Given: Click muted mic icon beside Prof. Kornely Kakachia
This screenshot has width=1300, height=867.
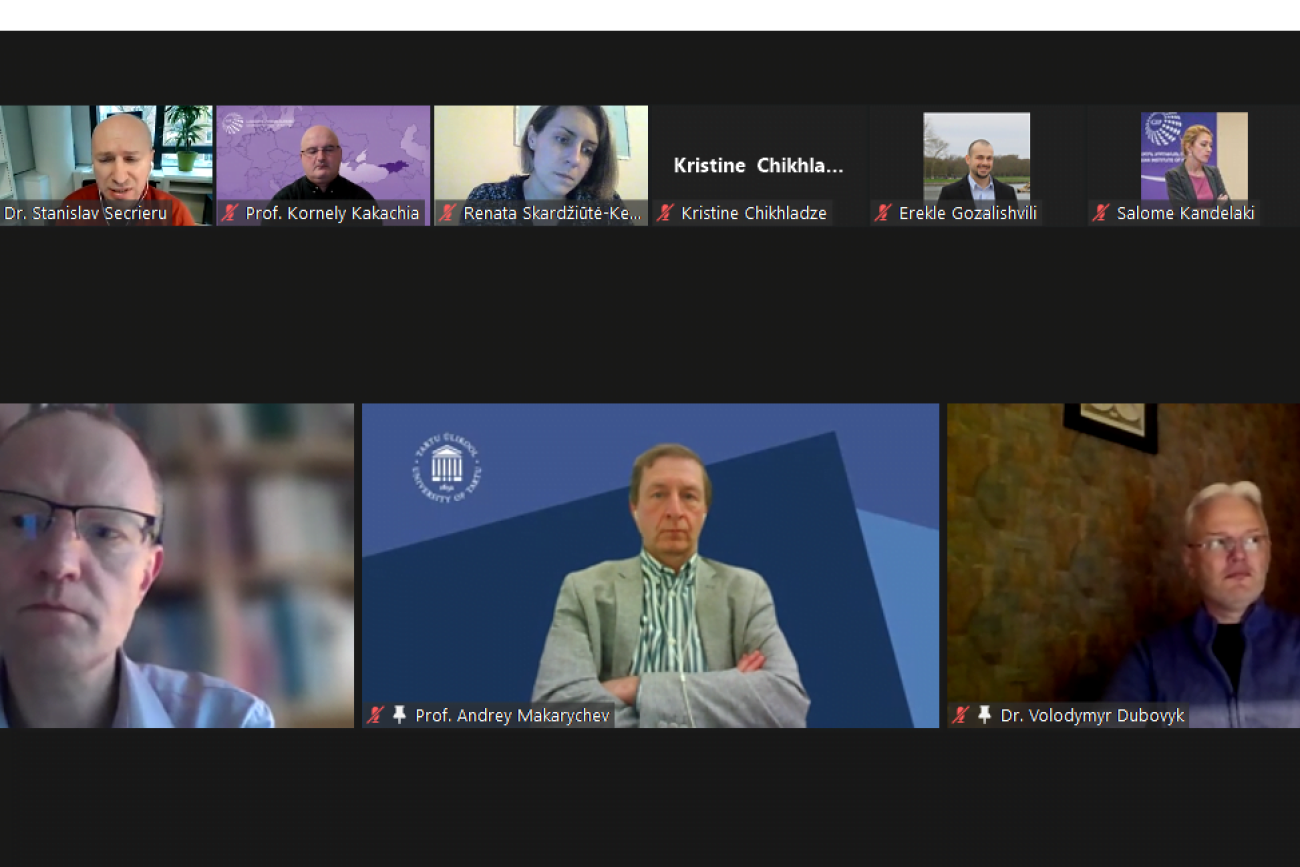Looking at the screenshot, I should click(x=230, y=213).
